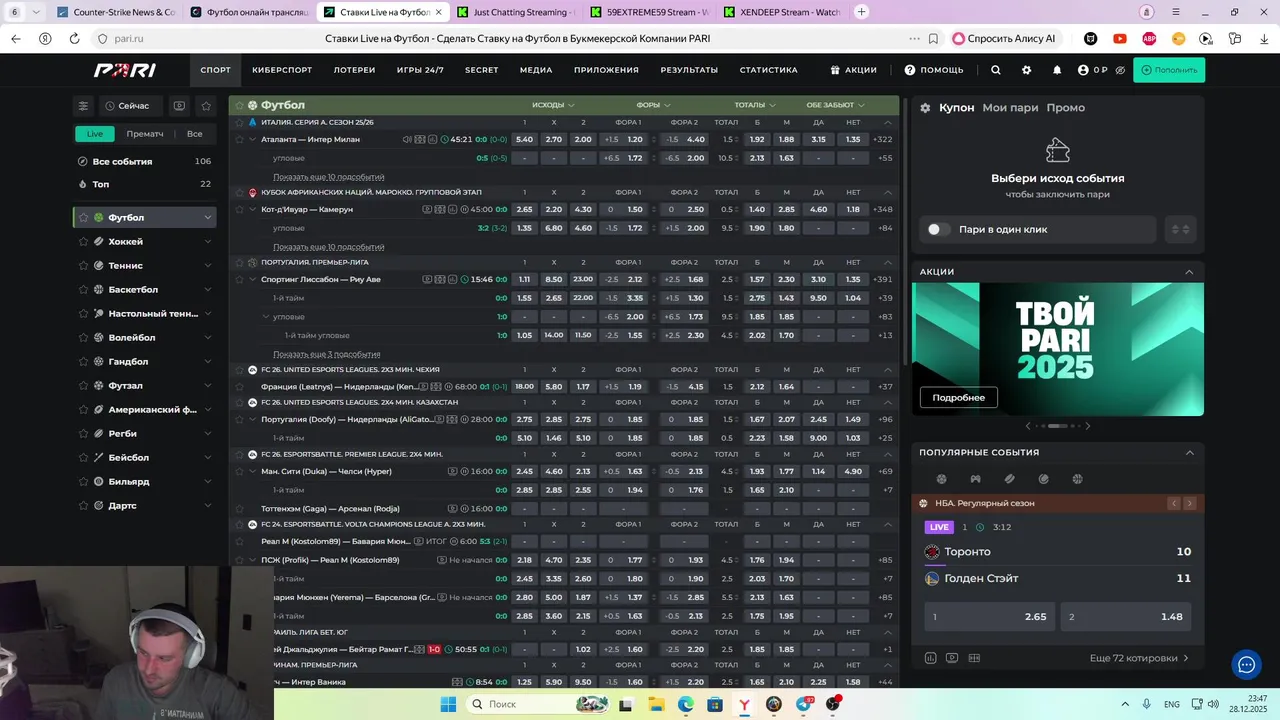Open the Исходы column dropdown
1280x720 pixels.
click(553, 105)
